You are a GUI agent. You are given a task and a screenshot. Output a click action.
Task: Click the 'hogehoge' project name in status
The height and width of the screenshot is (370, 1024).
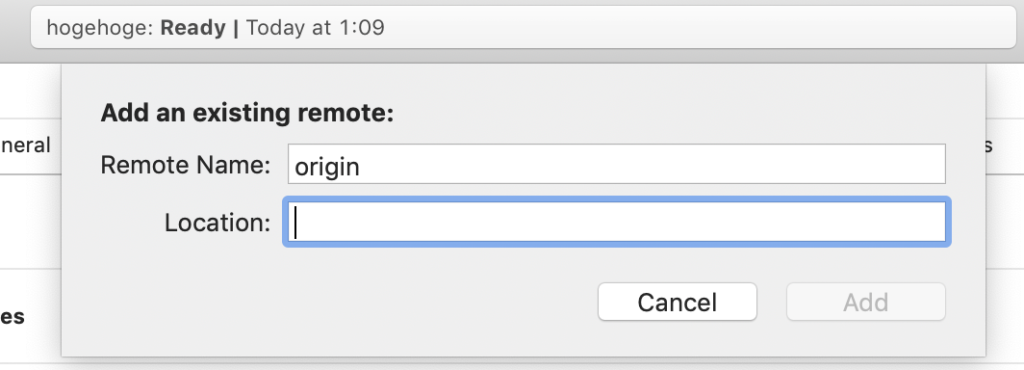(x=101, y=27)
